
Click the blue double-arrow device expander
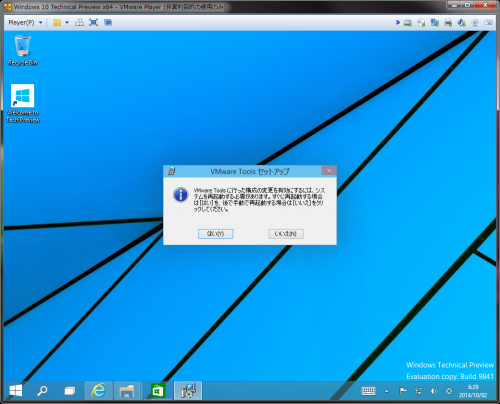tap(398, 22)
